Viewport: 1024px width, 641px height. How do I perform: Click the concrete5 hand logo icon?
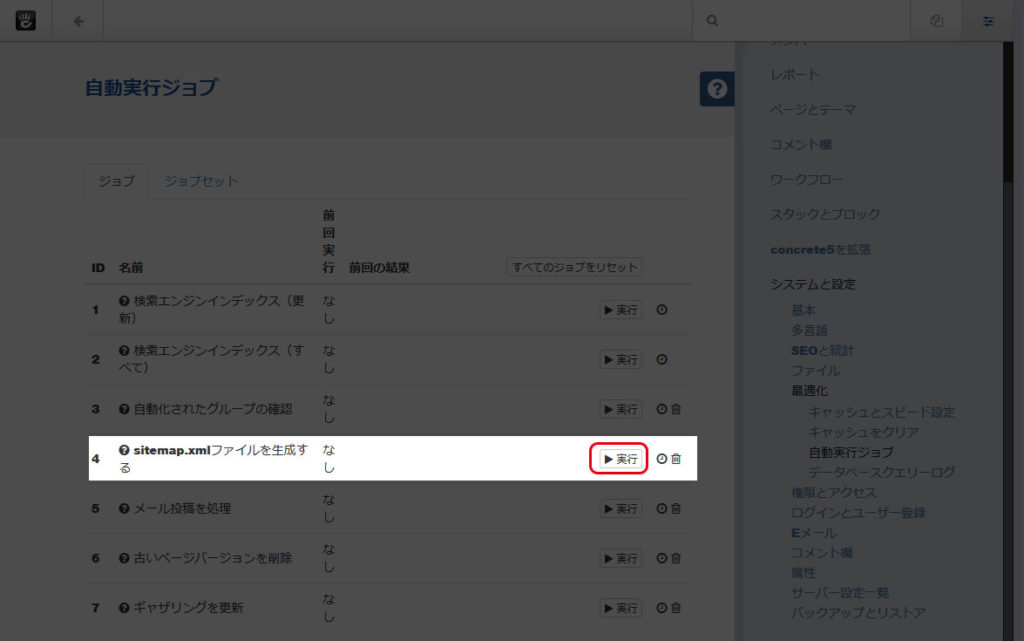[x=25, y=21]
